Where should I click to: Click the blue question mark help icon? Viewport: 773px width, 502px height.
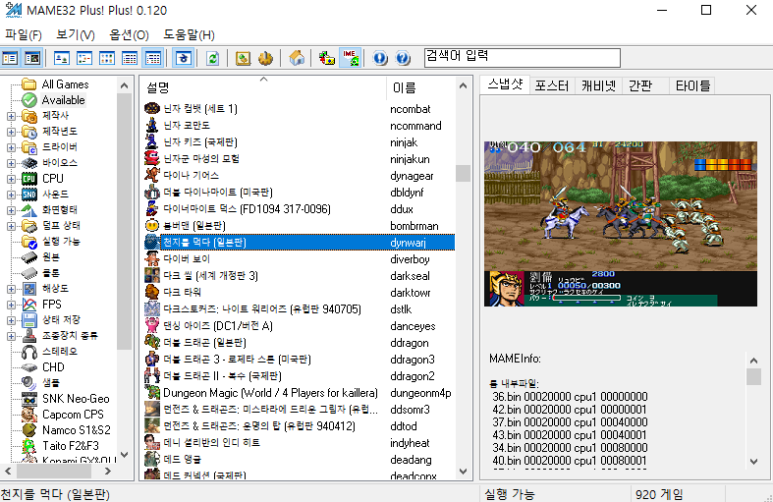(403, 58)
